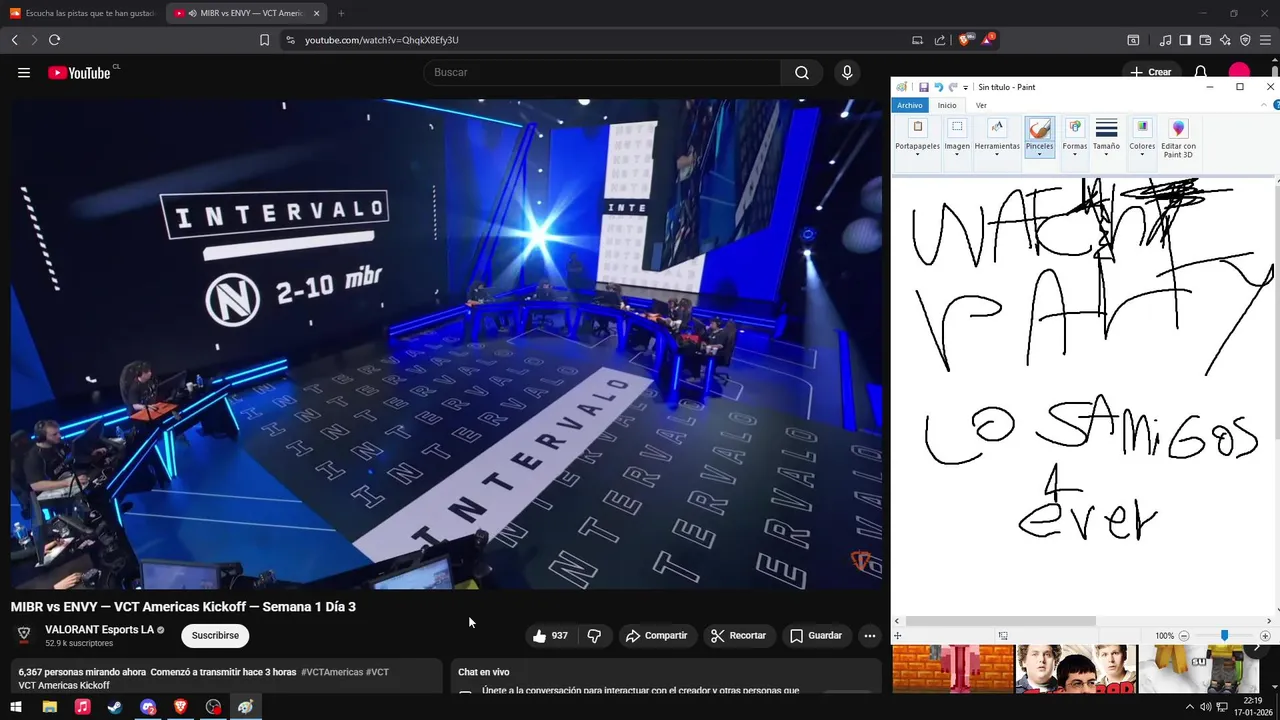Bookmark this page in address bar
1280x720 pixels.
264,40
